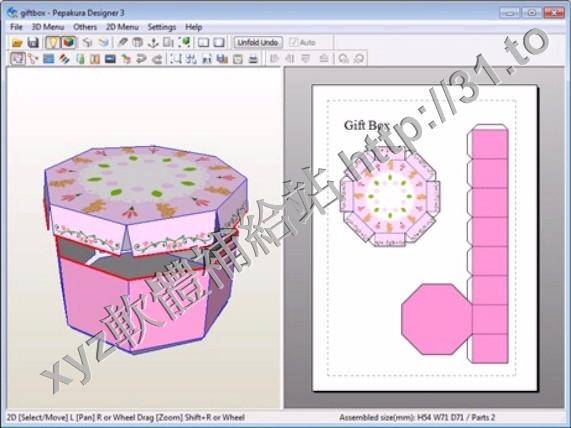
Task: Click the dashed selection rectangle icon
Action: pos(176,58)
